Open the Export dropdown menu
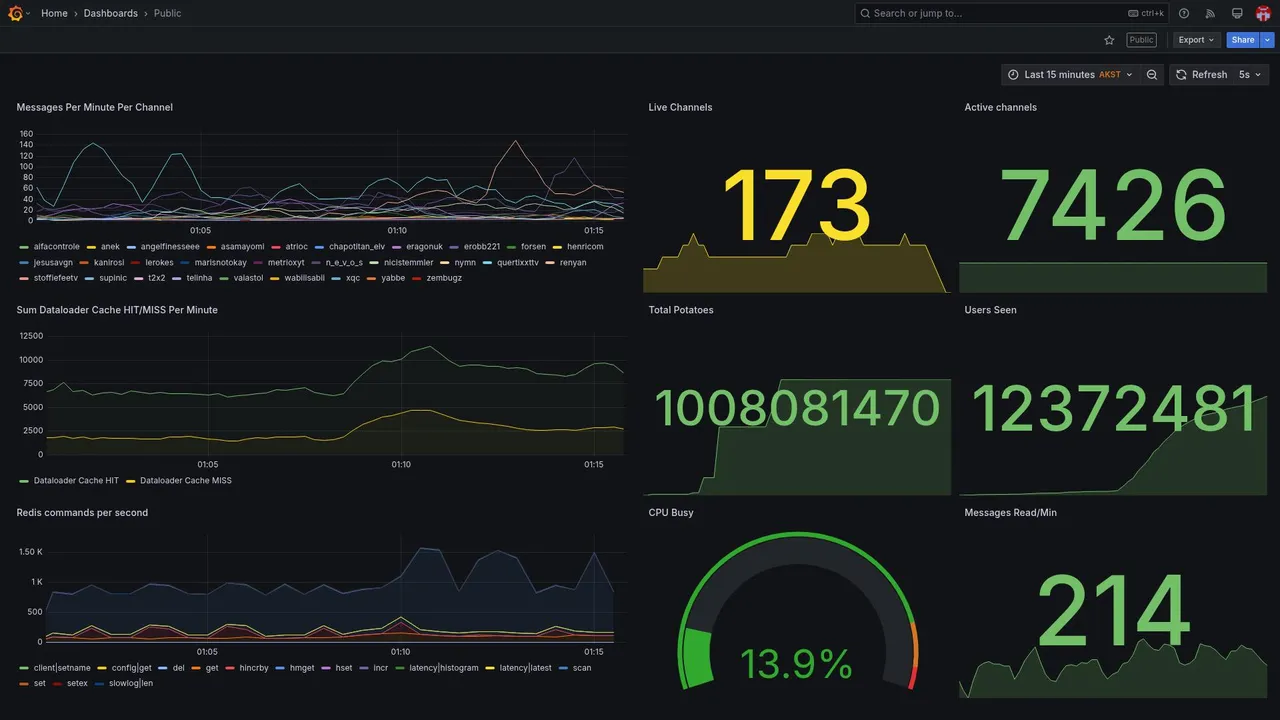Viewport: 1280px width, 720px height. 1197,40
